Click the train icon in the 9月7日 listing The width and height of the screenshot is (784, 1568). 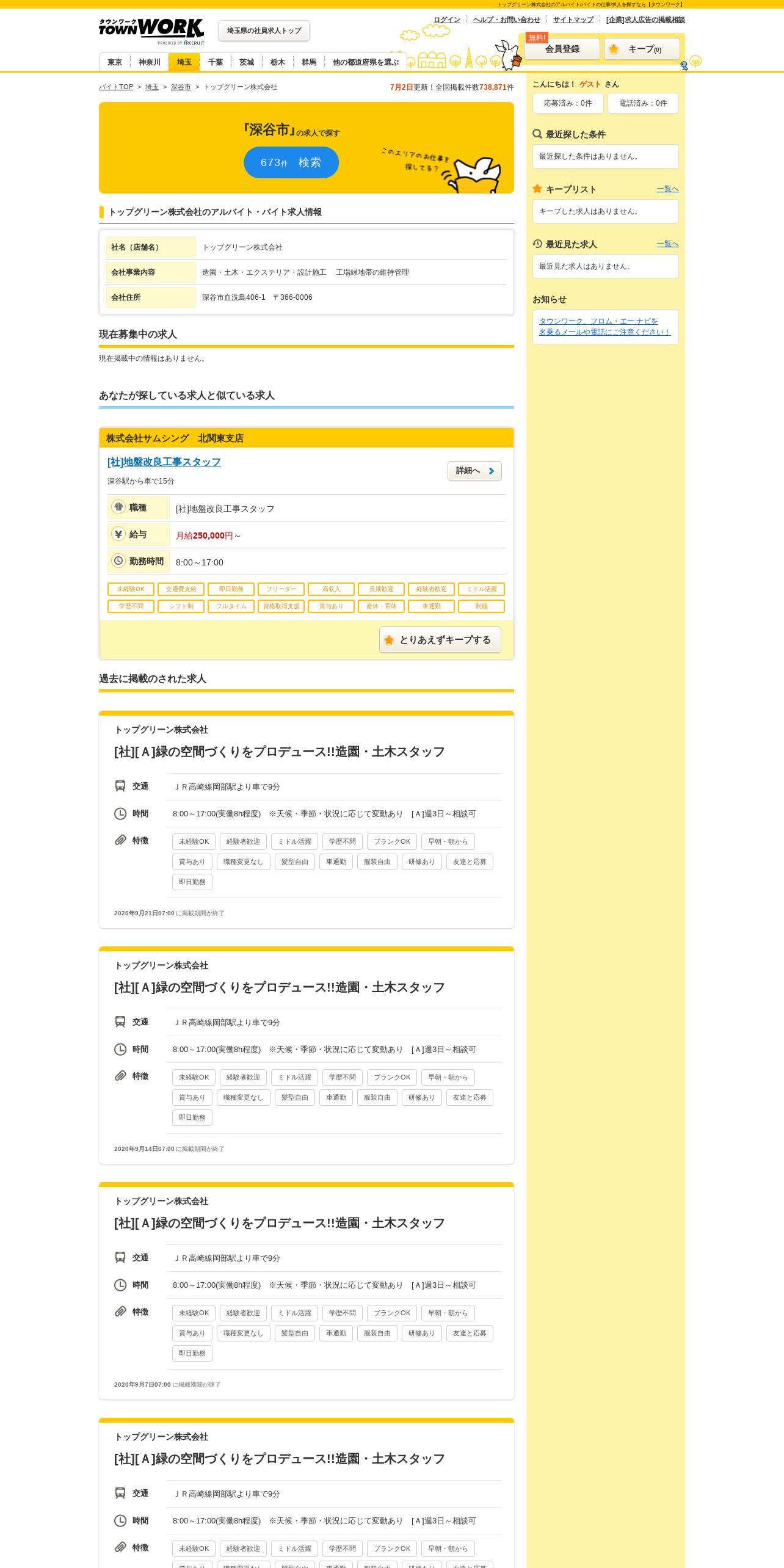click(x=120, y=1257)
